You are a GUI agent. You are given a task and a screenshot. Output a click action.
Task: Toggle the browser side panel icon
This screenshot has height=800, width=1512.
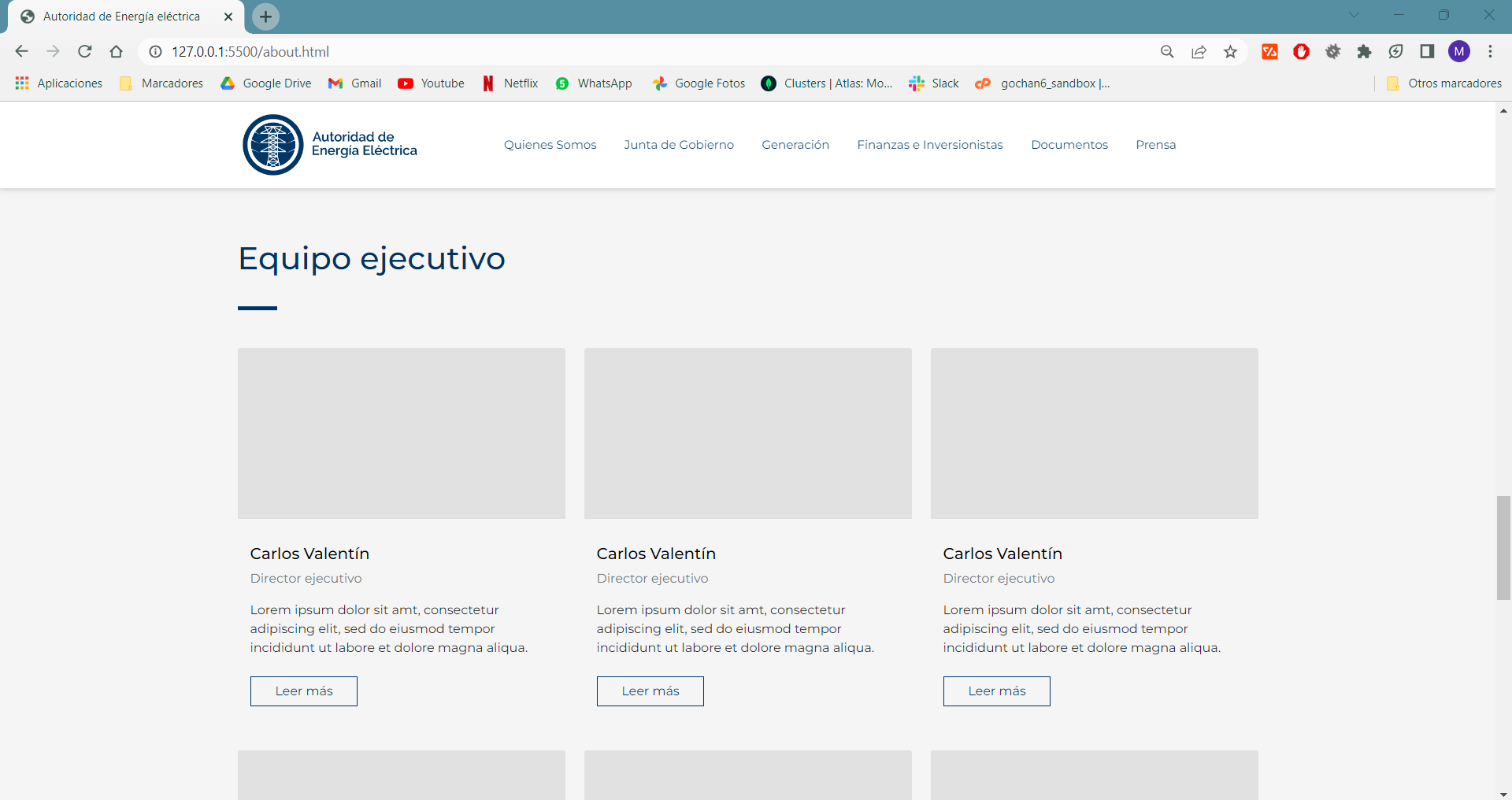[x=1427, y=52]
